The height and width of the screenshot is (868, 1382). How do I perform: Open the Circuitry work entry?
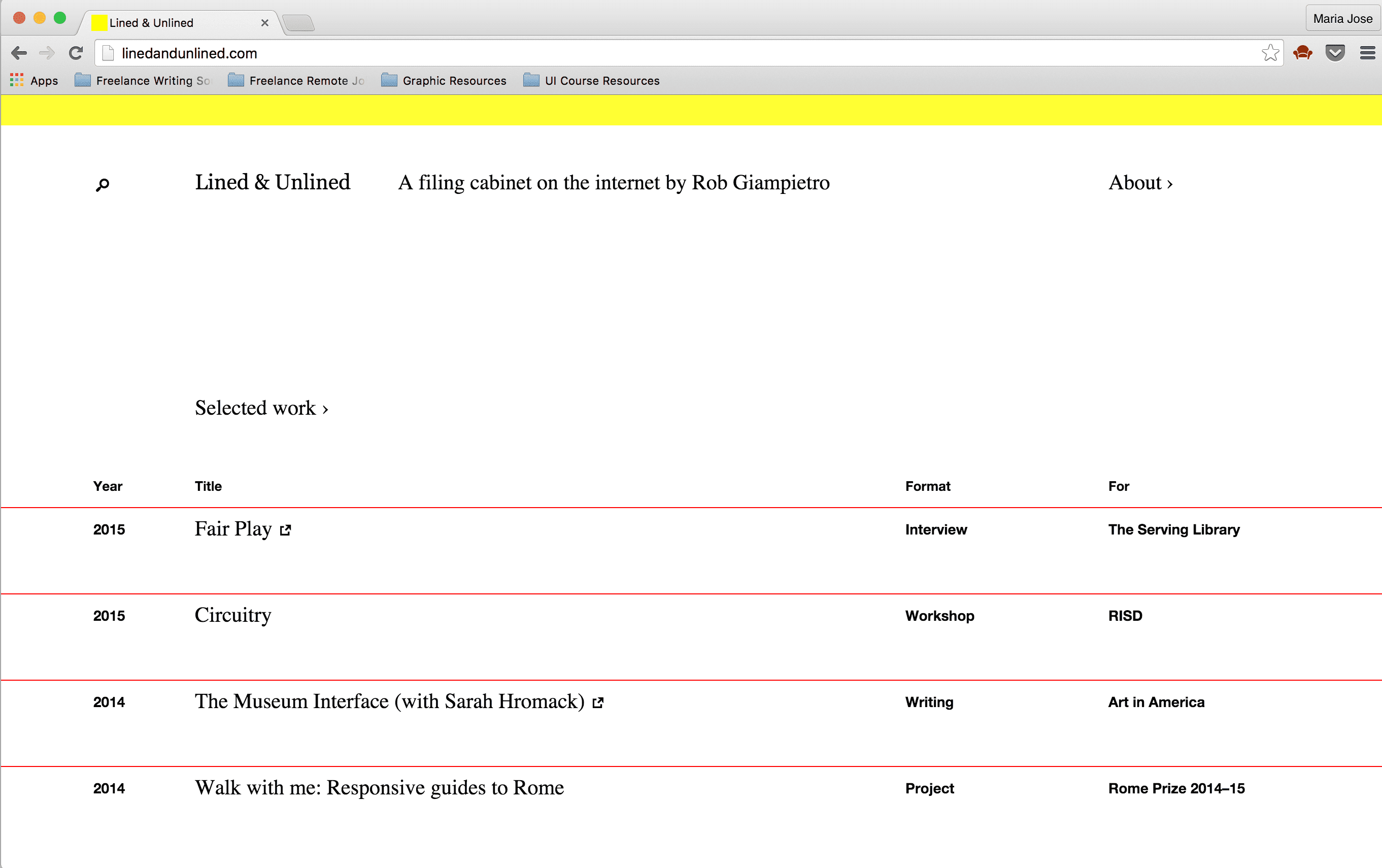point(232,615)
